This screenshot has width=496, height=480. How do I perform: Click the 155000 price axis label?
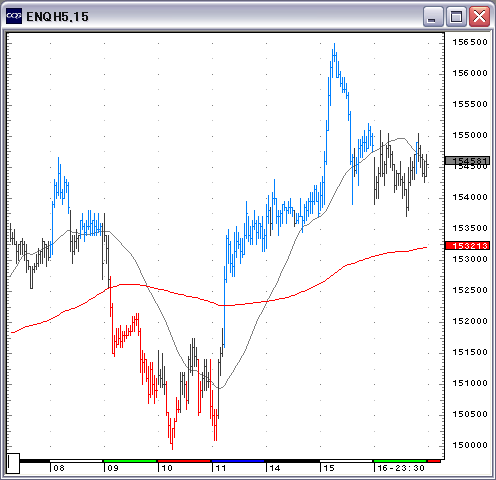pyautogui.click(x=470, y=135)
